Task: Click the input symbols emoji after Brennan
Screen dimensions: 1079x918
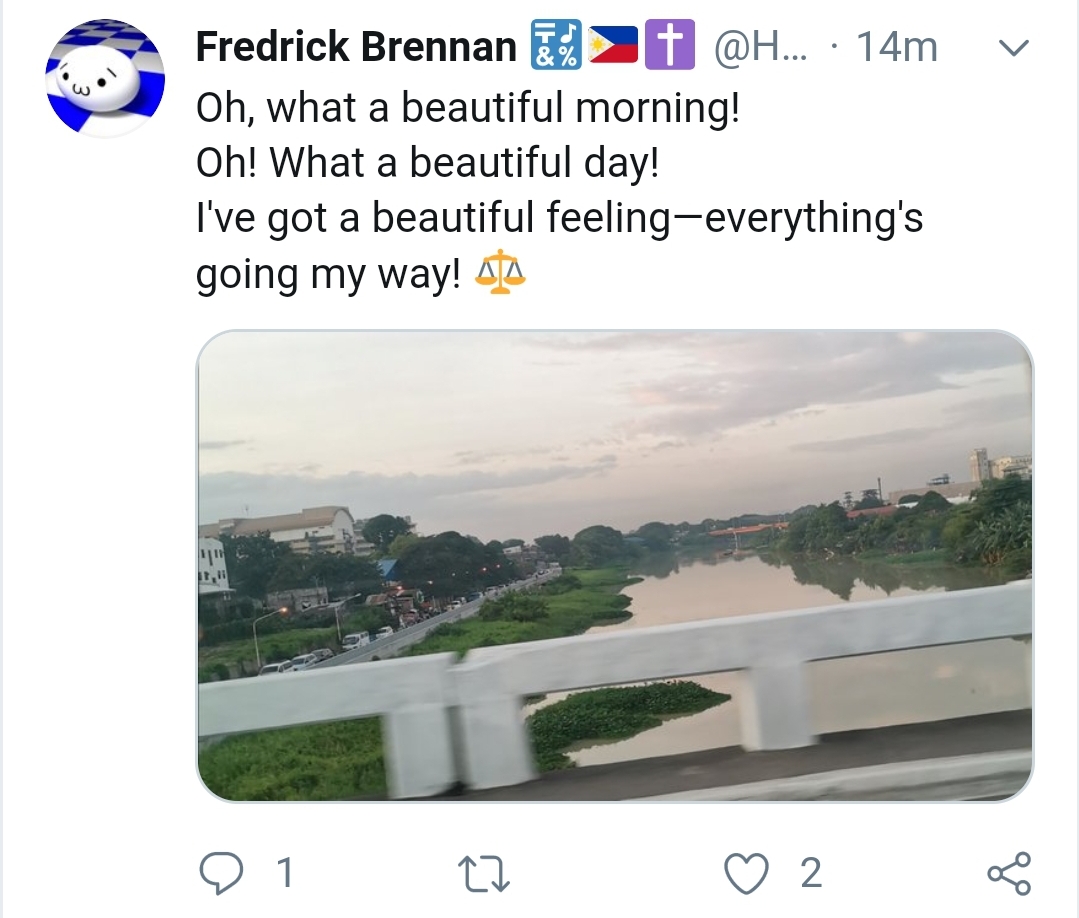Action: coord(555,45)
